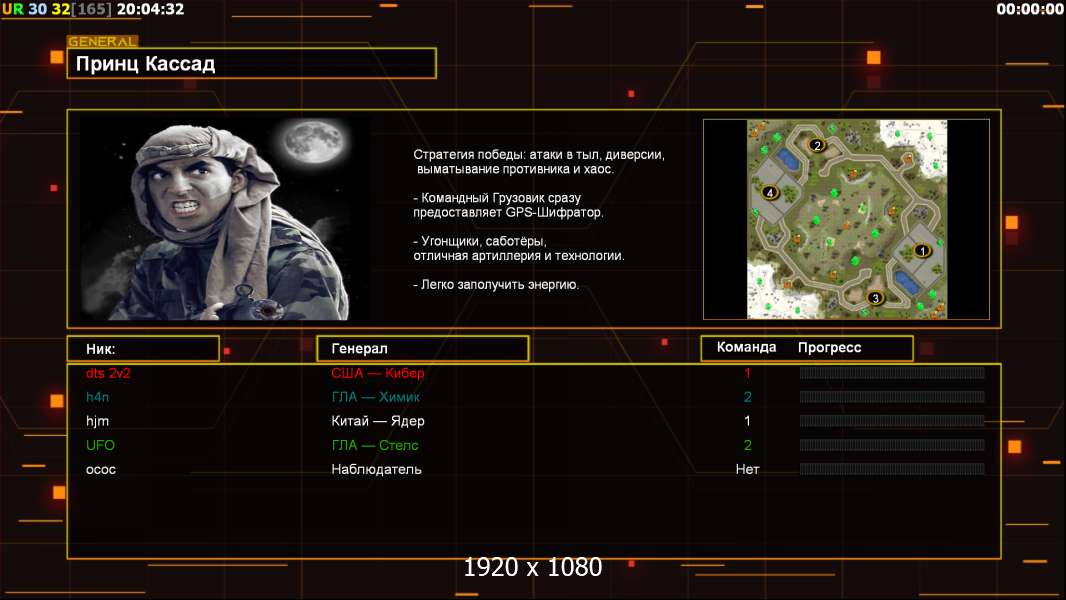Select player nickname hjm
The width and height of the screenshot is (1066, 600).
pos(97,421)
